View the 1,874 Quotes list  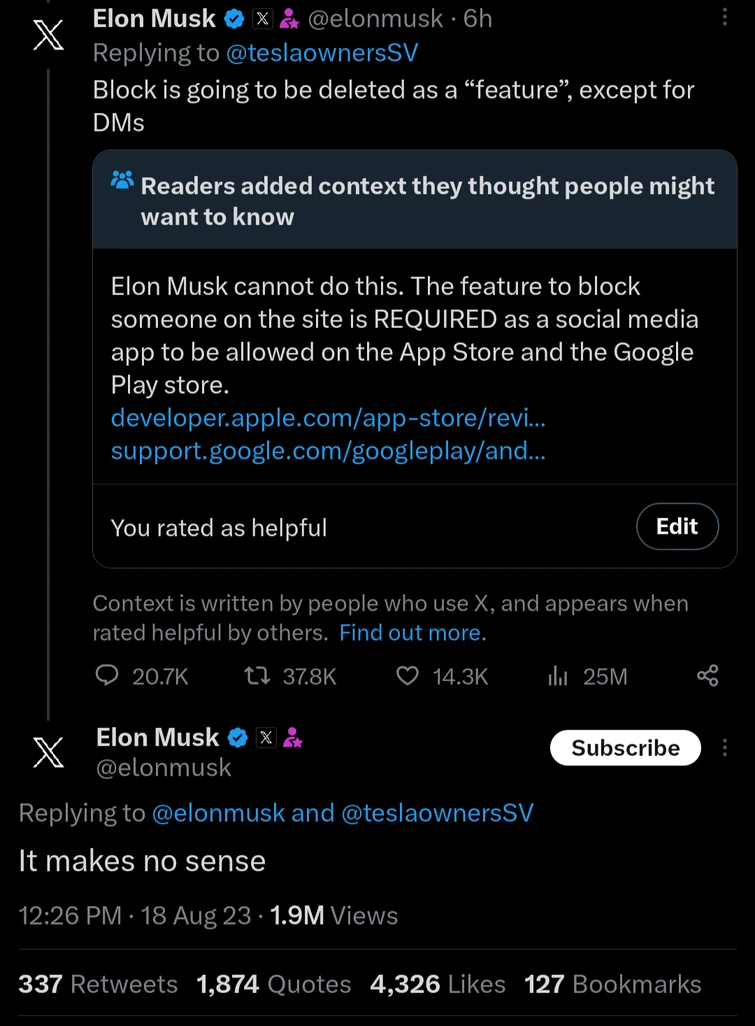click(273, 985)
